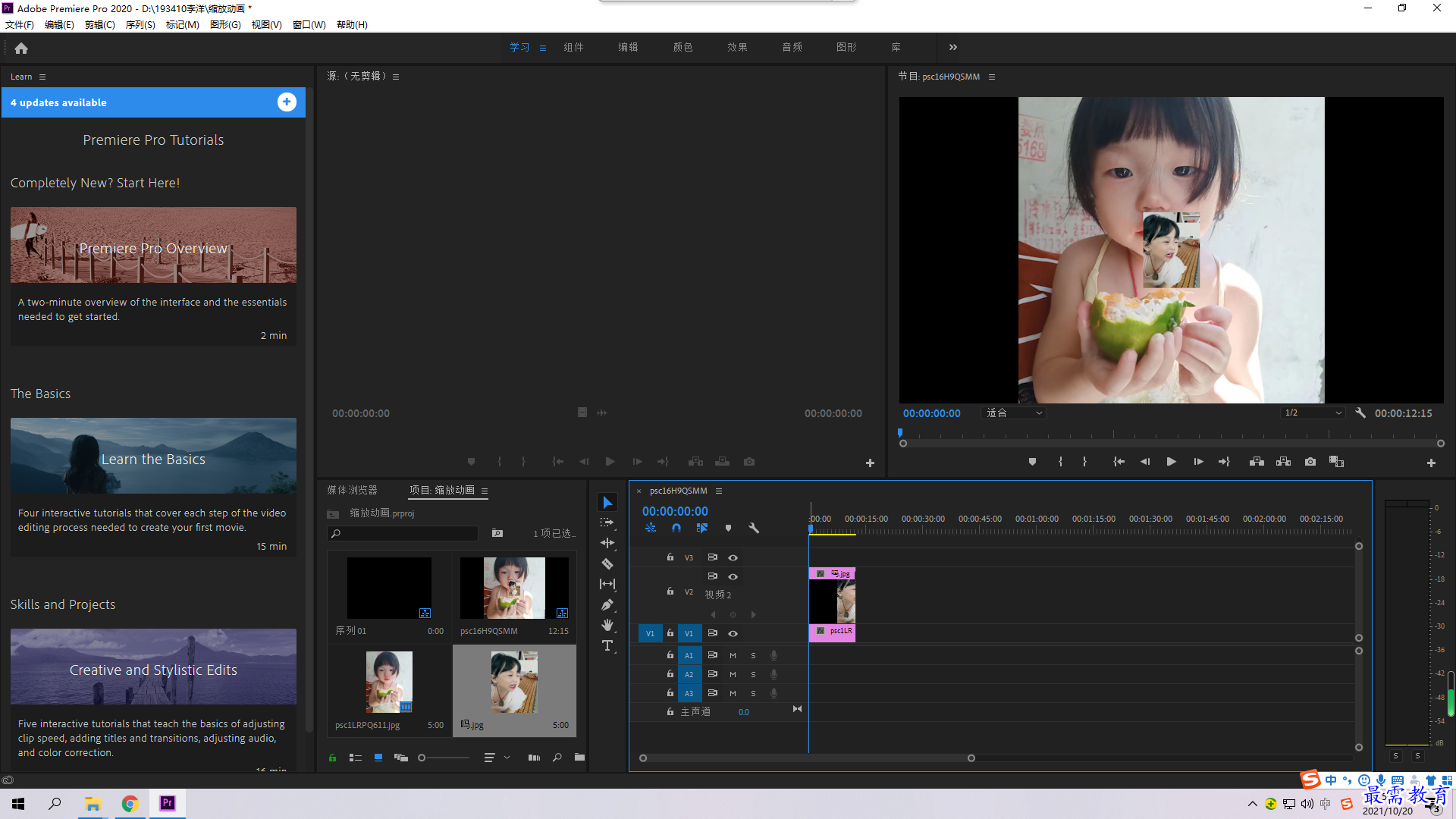Add marker in timeline header
Screen dimensions: 1456x819
point(728,528)
